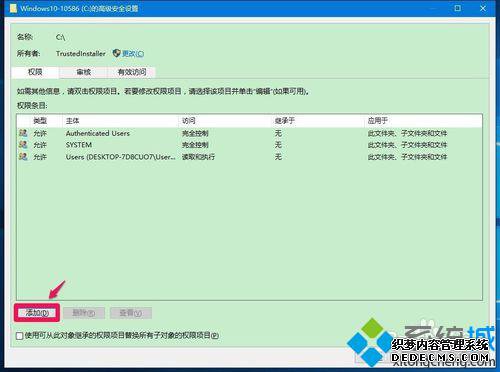Switch to the 权限 tab
This screenshot has height=372, width=500.
tap(35, 72)
